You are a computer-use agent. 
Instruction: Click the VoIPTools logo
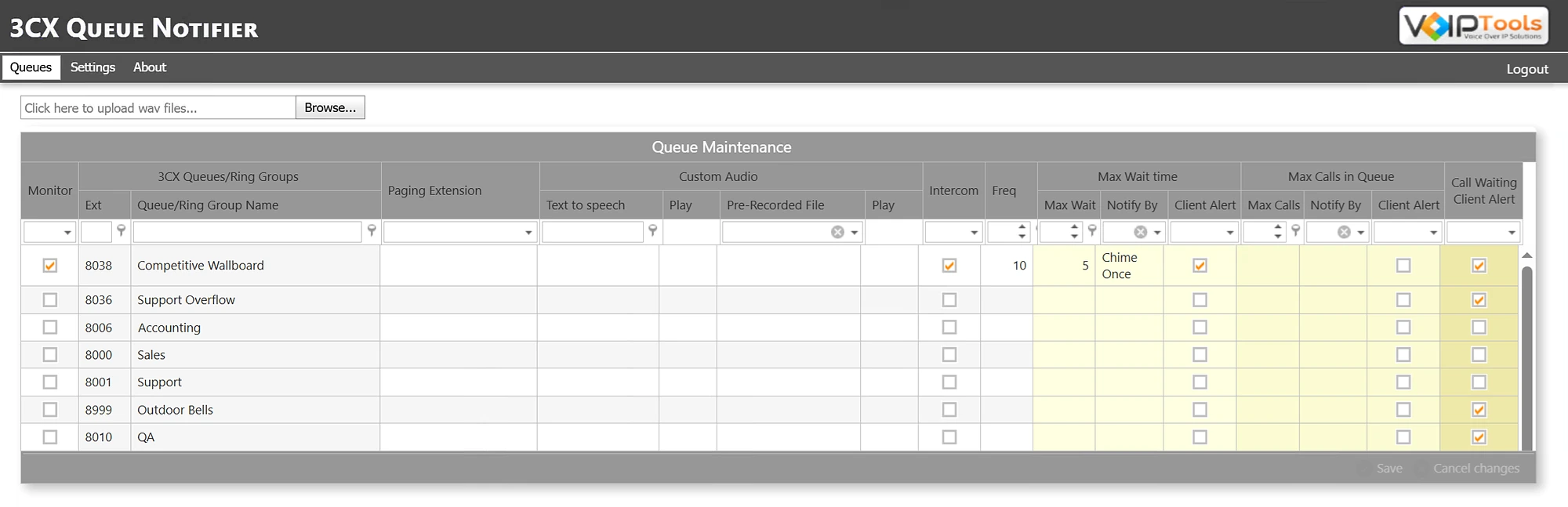[1474, 26]
